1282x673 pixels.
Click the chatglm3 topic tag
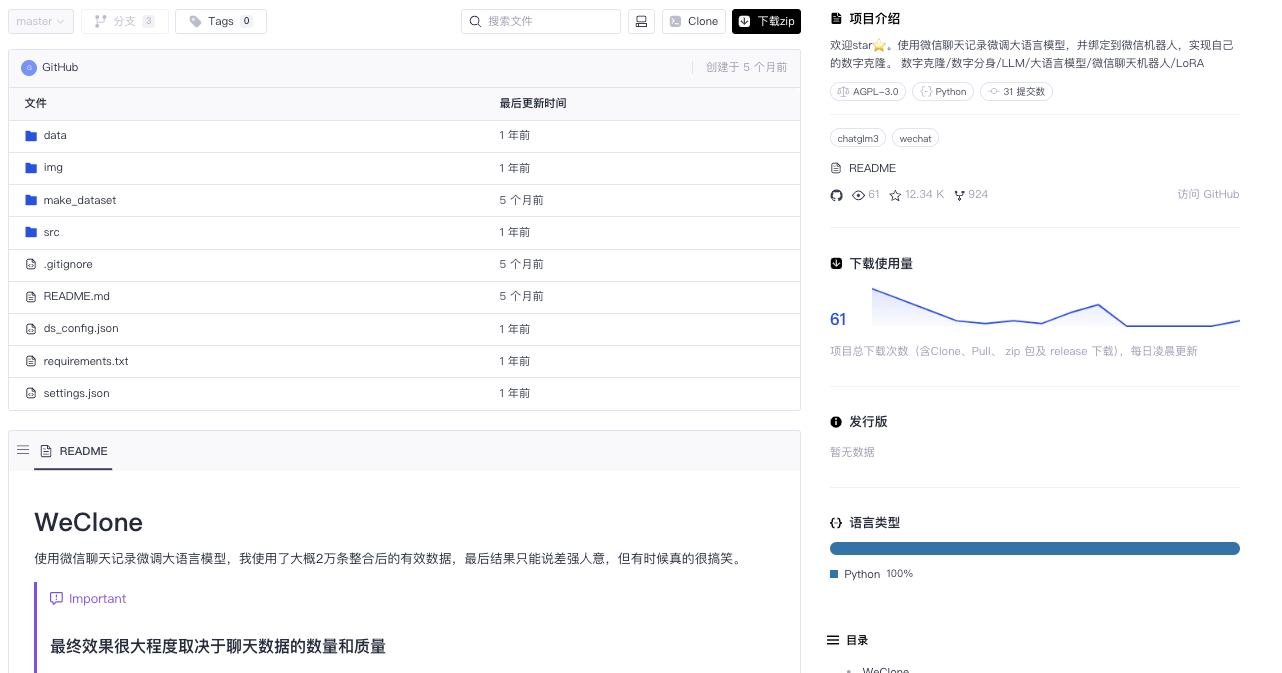tap(858, 138)
